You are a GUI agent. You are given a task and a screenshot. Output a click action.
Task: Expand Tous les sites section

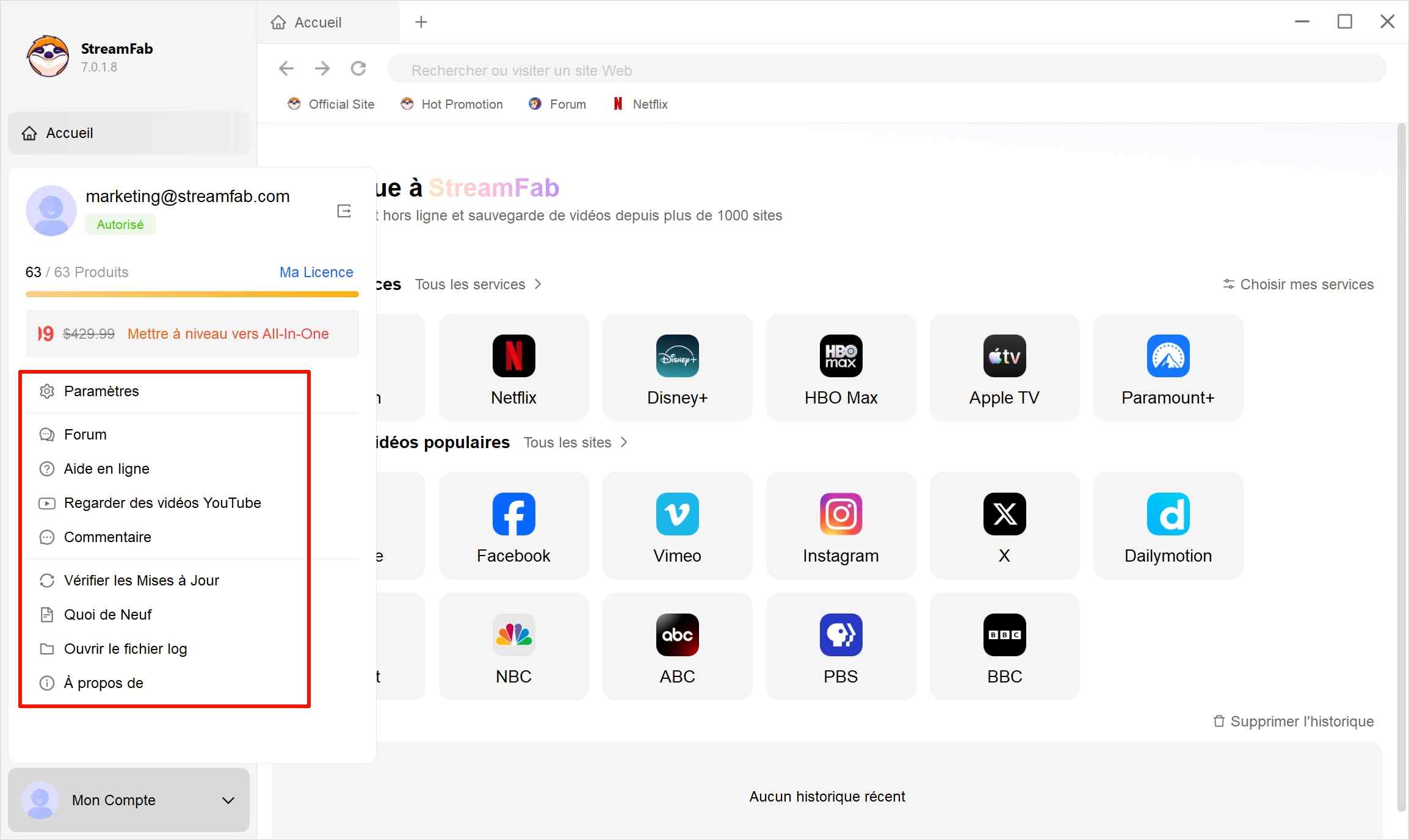click(x=567, y=442)
